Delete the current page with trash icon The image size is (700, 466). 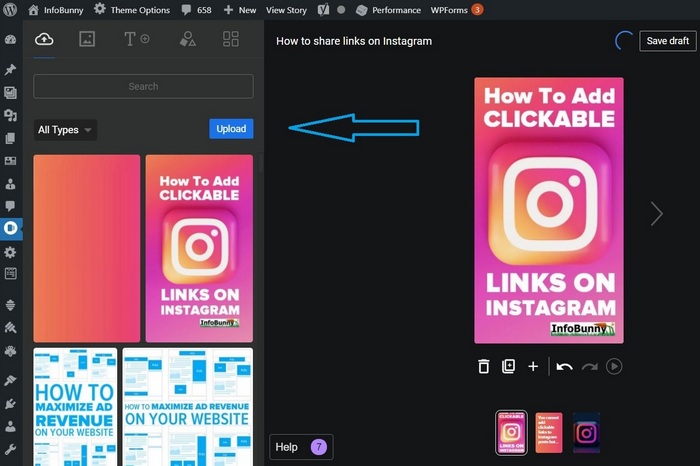pos(483,366)
